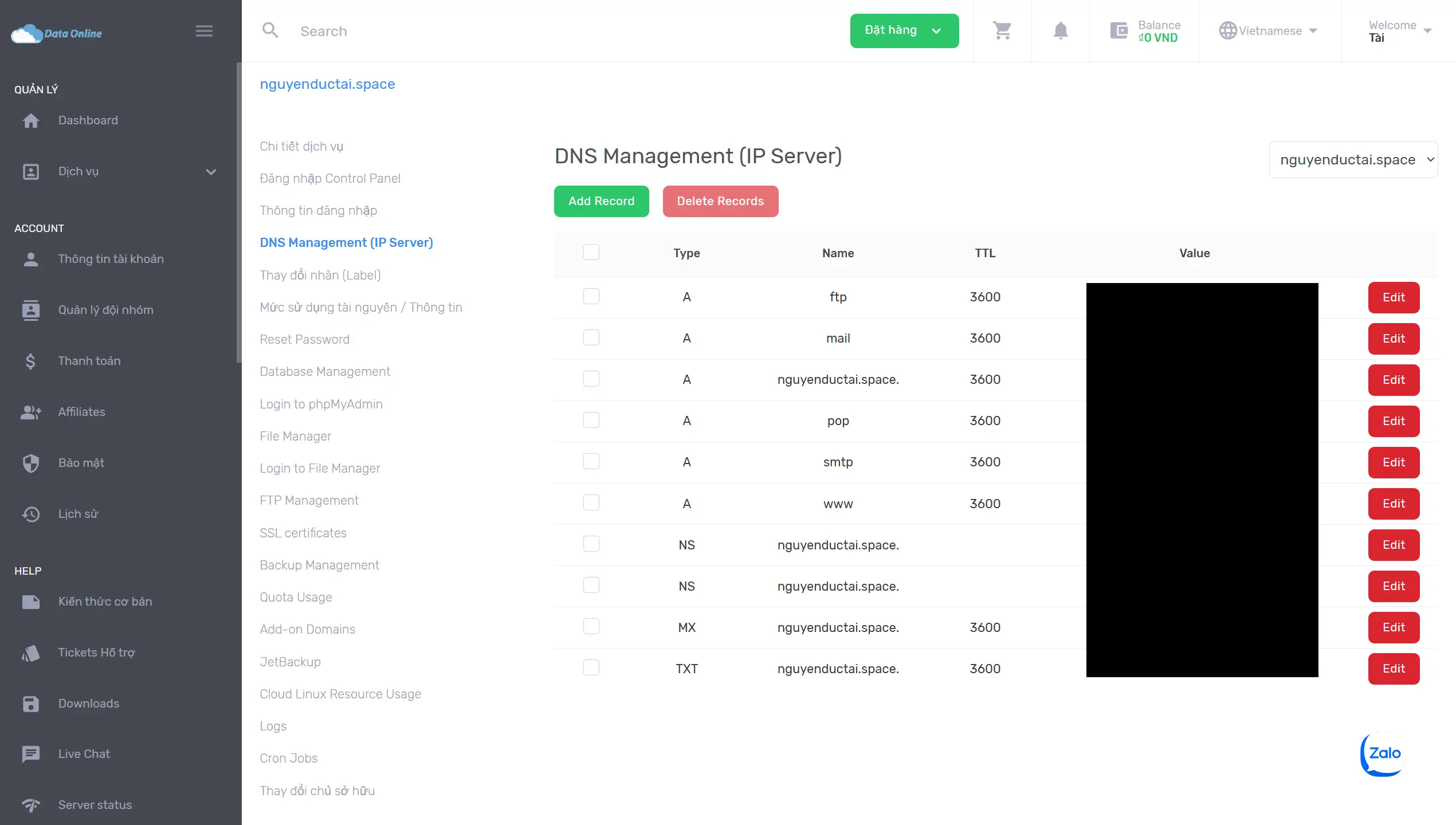
Task: Open SSL certificates menu item
Action: 303,533
